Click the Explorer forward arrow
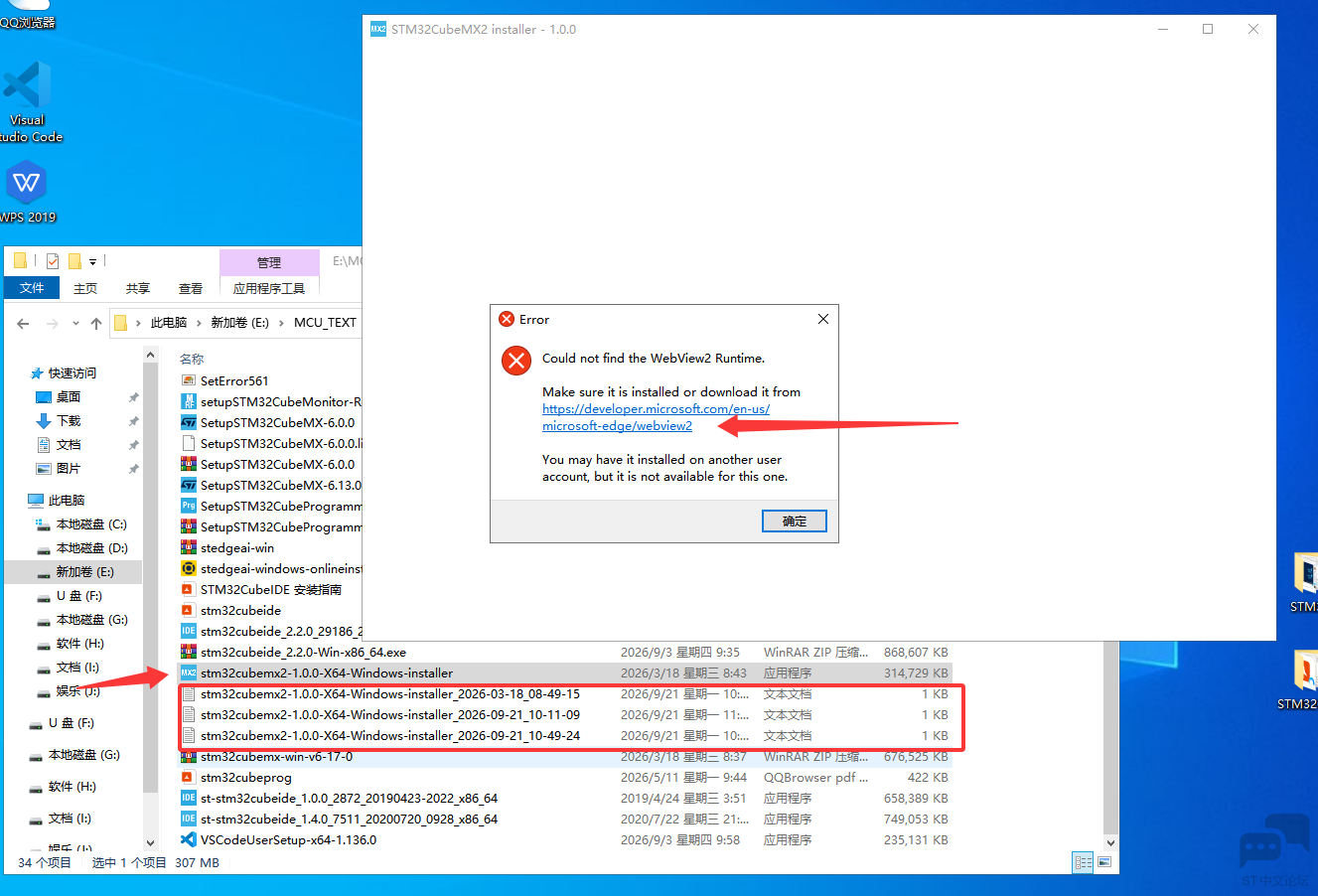The height and width of the screenshot is (896, 1318). [x=53, y=323]
